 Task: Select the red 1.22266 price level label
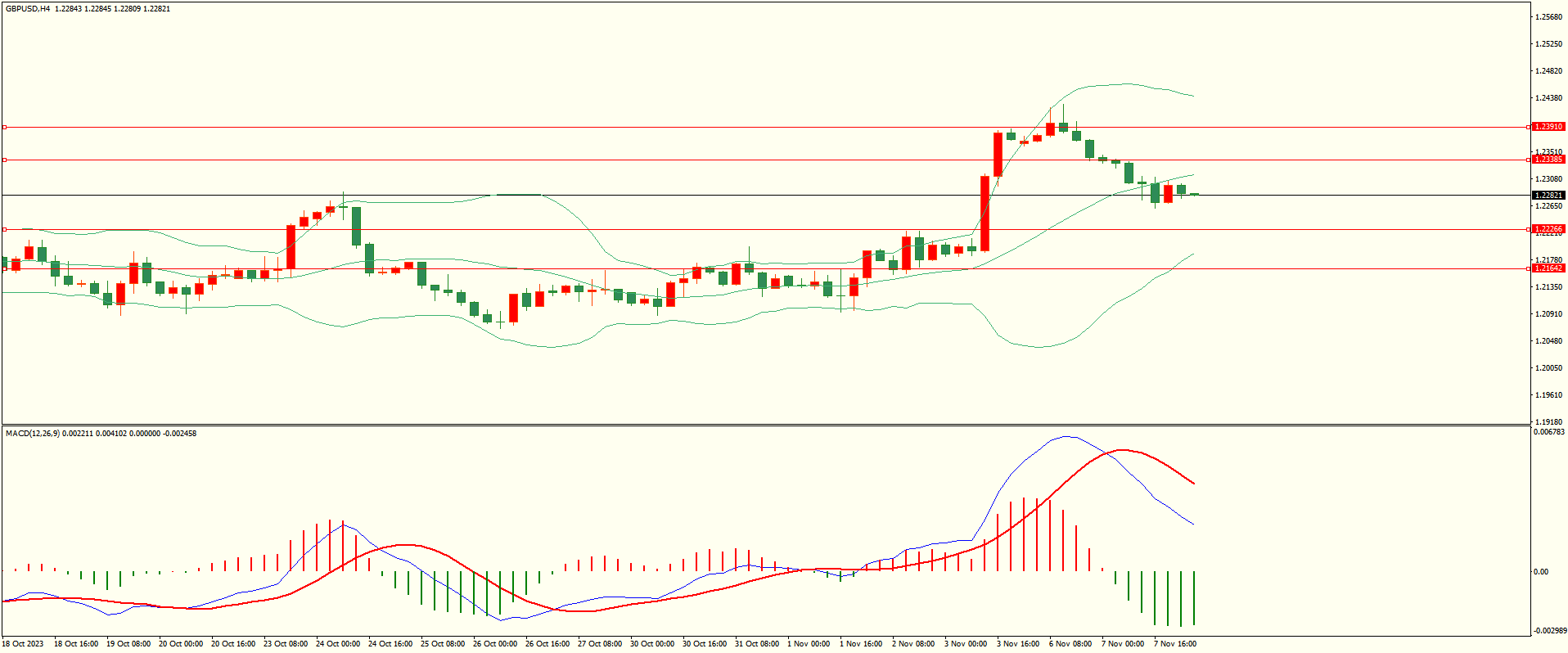tap(1548, 229)
